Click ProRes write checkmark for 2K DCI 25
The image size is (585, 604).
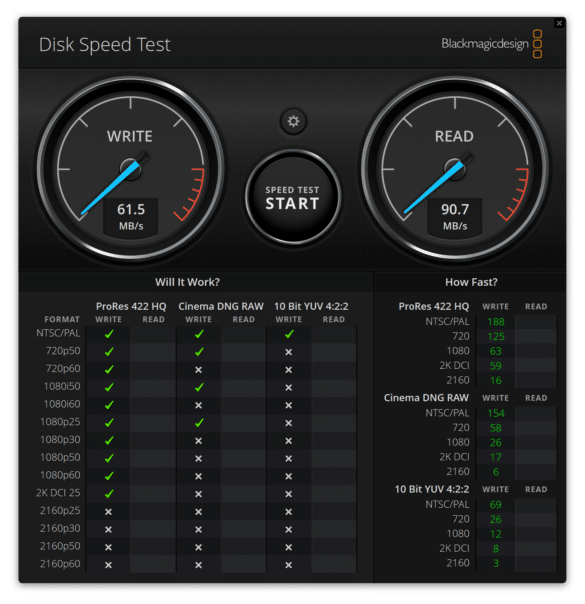tap(109, 493)
